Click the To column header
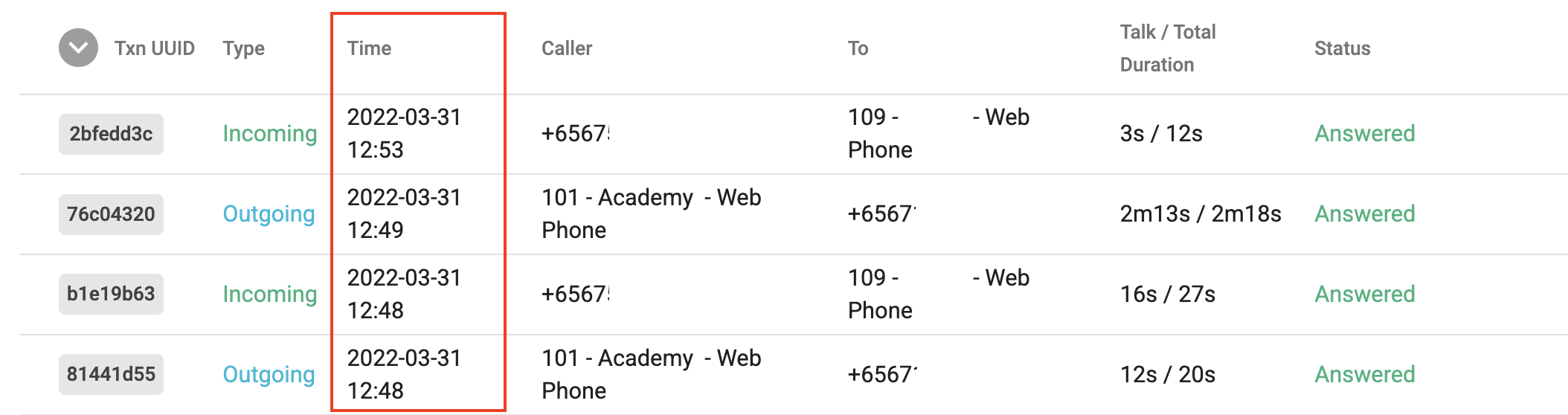Image resolution: width=1568 pixels, height=415 pixels. click(858, 48)
